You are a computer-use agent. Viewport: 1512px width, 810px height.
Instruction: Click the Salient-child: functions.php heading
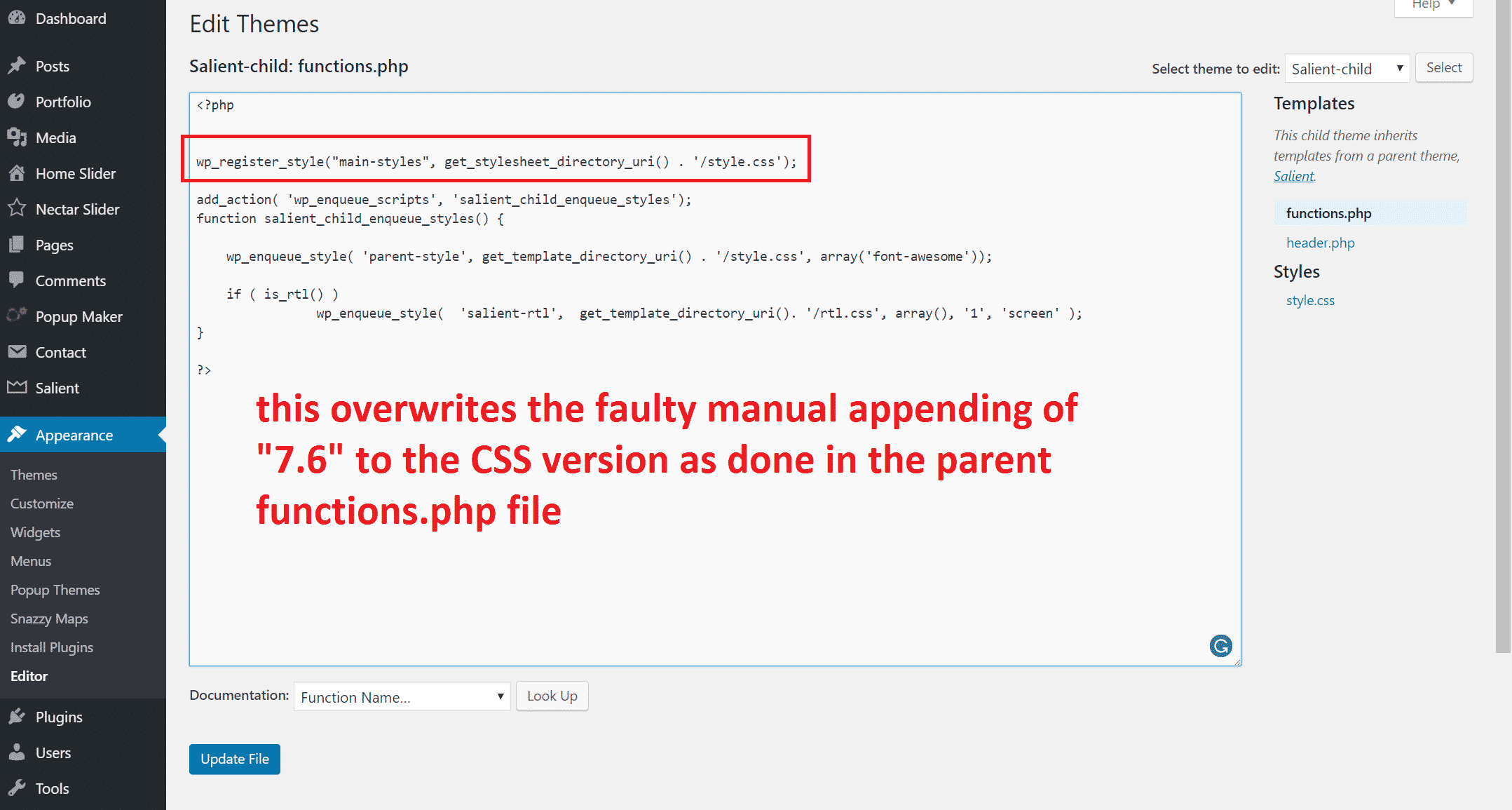299,67
